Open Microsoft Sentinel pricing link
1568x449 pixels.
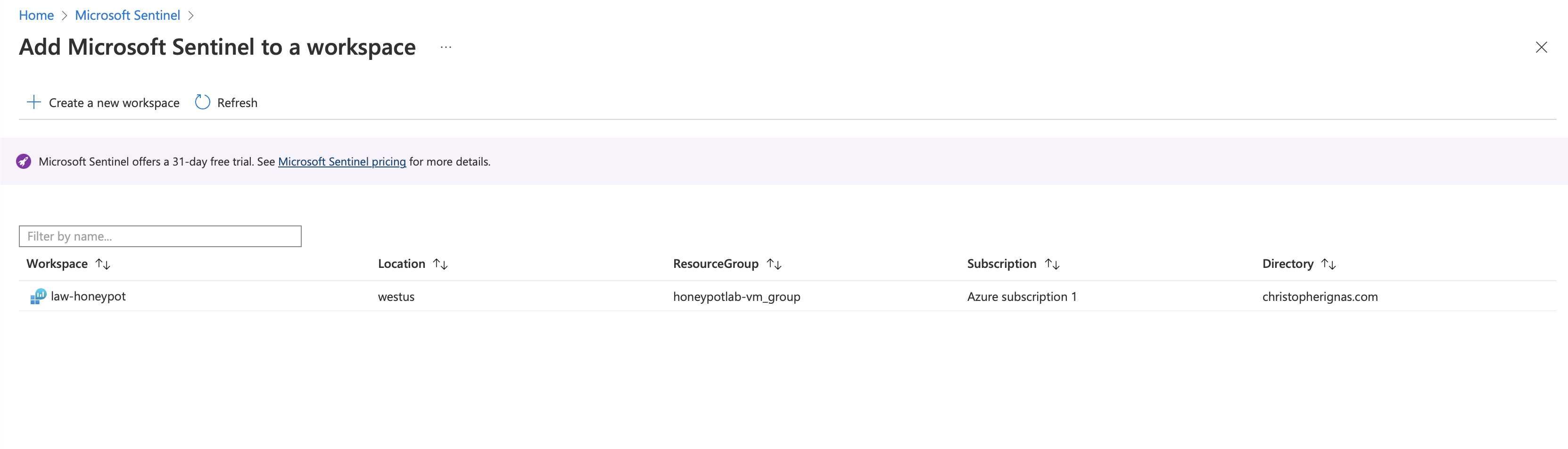pyautogui.click(x=342, y=161)
